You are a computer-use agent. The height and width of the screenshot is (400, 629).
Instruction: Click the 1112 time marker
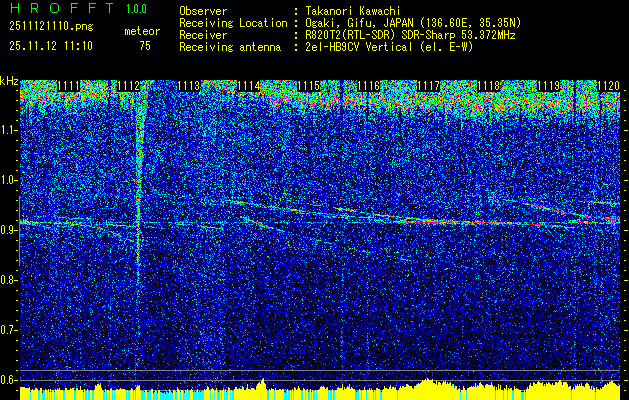coord(128,86)
